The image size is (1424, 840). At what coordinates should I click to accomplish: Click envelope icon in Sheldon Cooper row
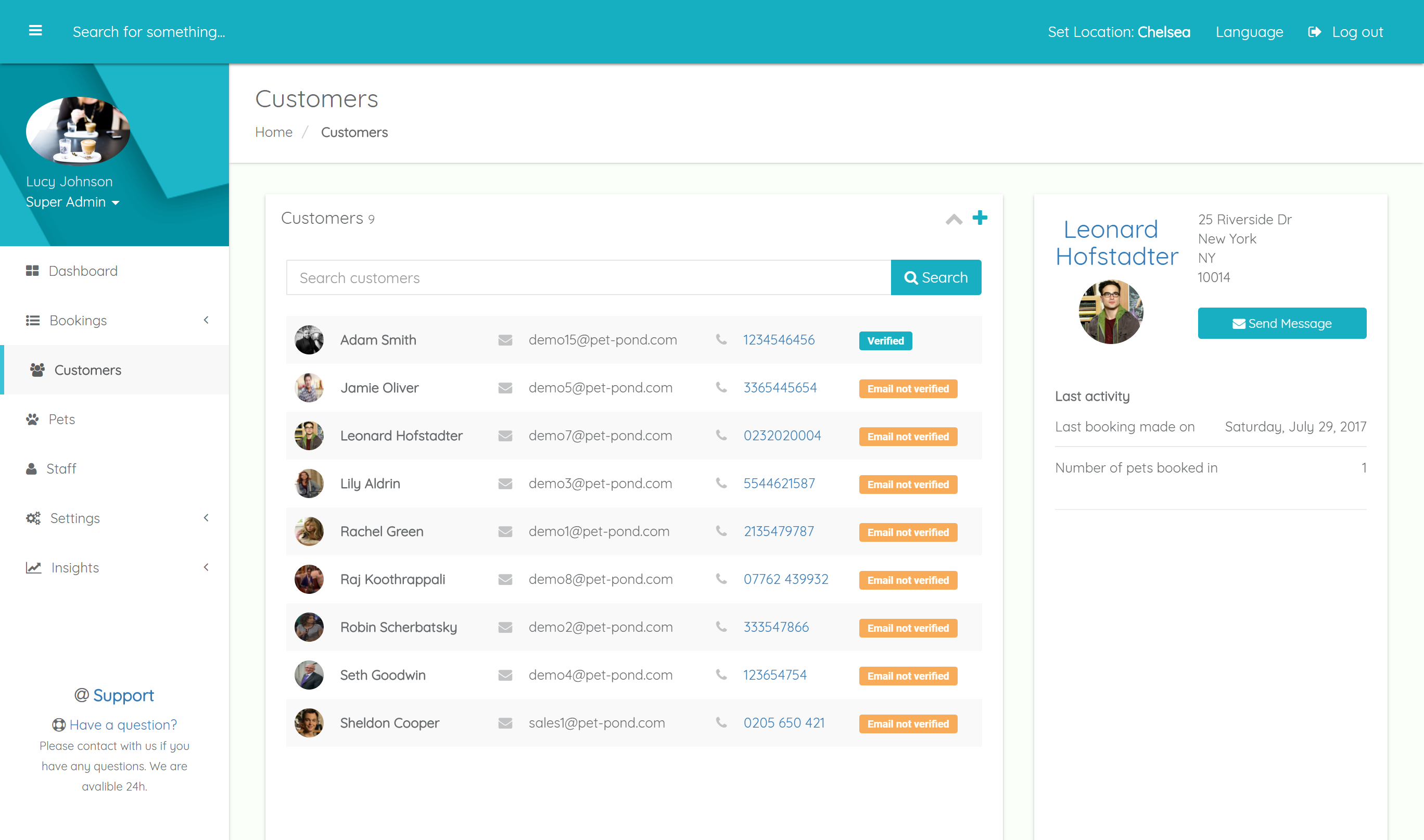[x=505, y=723]
